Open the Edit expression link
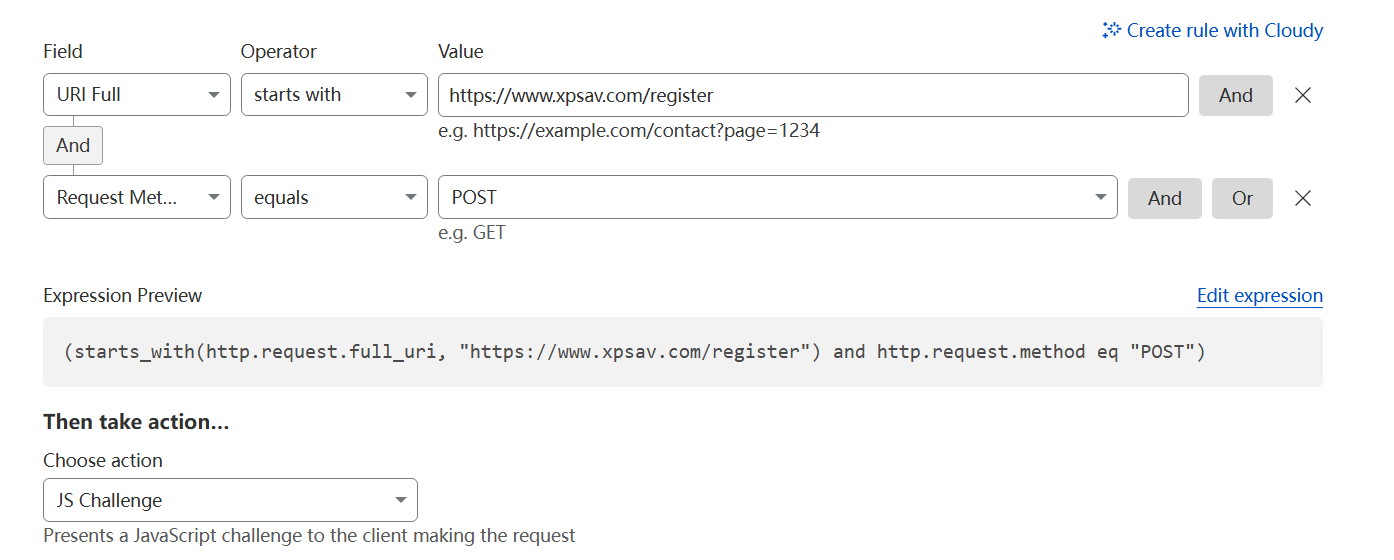Screen dimensions: 1394x560 click(x=1259, y=296)
